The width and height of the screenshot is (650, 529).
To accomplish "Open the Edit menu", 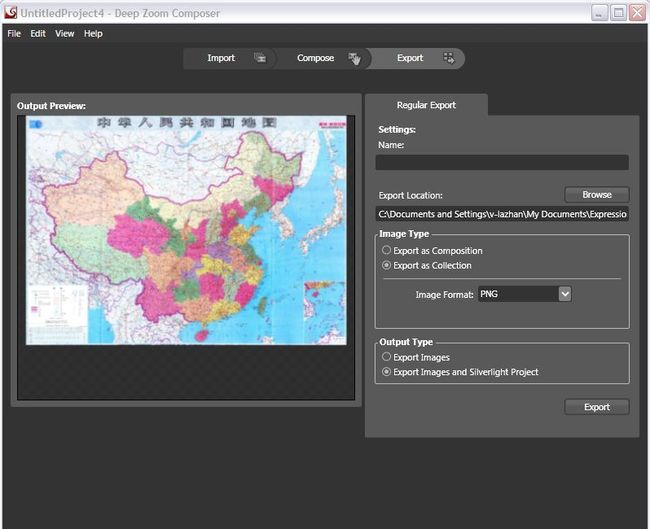I will click(x=38, y=34).
